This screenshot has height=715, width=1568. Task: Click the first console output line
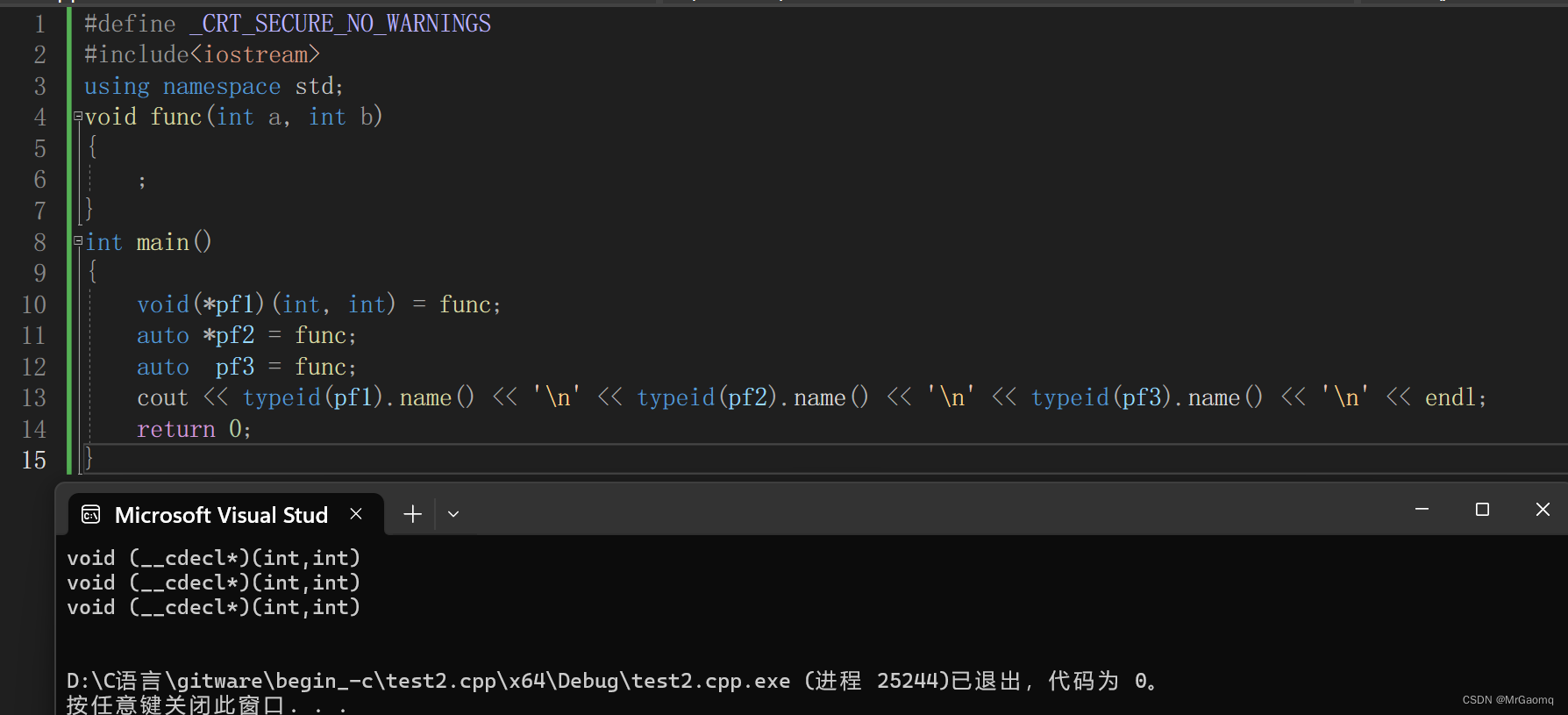coord(213,558)
